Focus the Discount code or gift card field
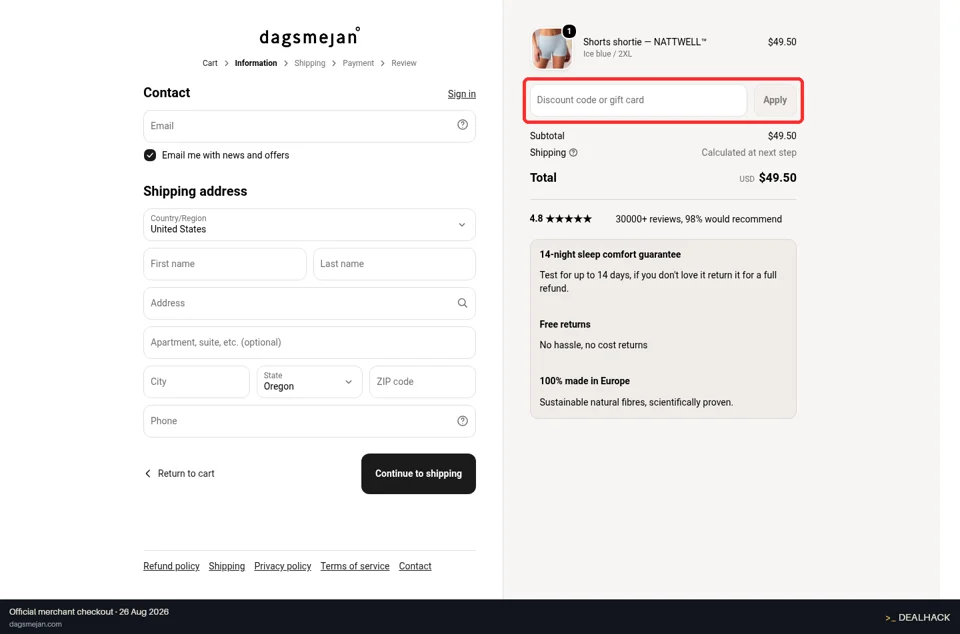This screenshot has width=960, height=634. (638, 100)
